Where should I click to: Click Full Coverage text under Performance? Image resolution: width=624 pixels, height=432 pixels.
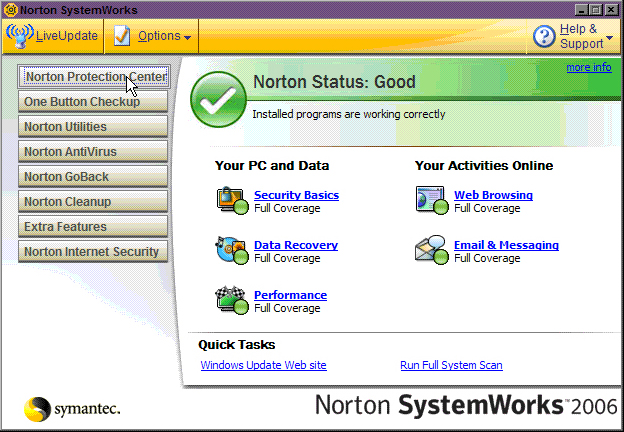287,309
